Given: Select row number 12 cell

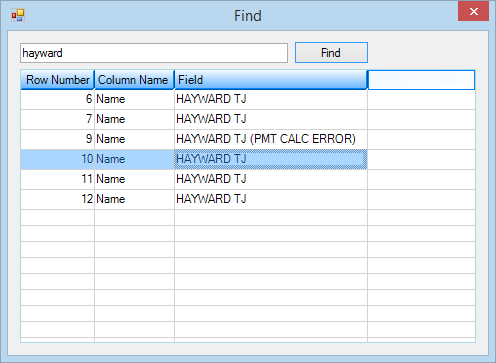Looking at the screenshot, I should pos(57,199).
